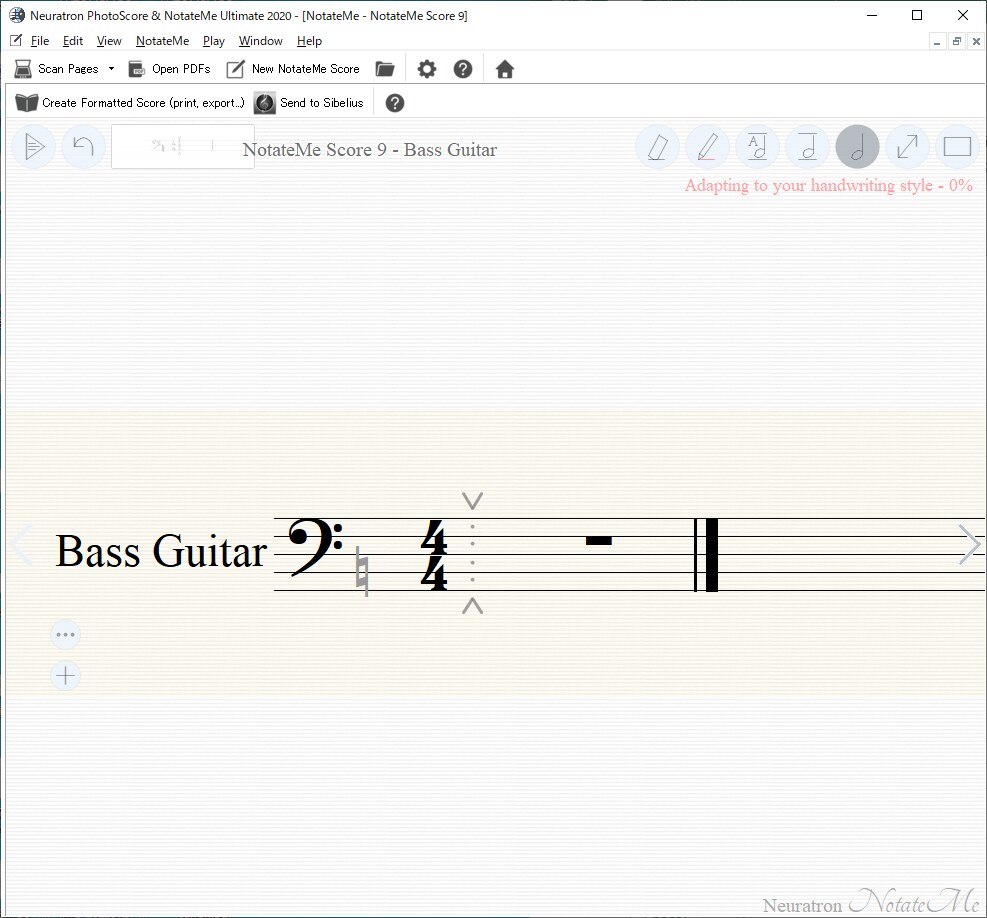The width and height of the screenshot is (987, 918).
Task: Select the rectangle selection tool
Action: click(957, 147)
